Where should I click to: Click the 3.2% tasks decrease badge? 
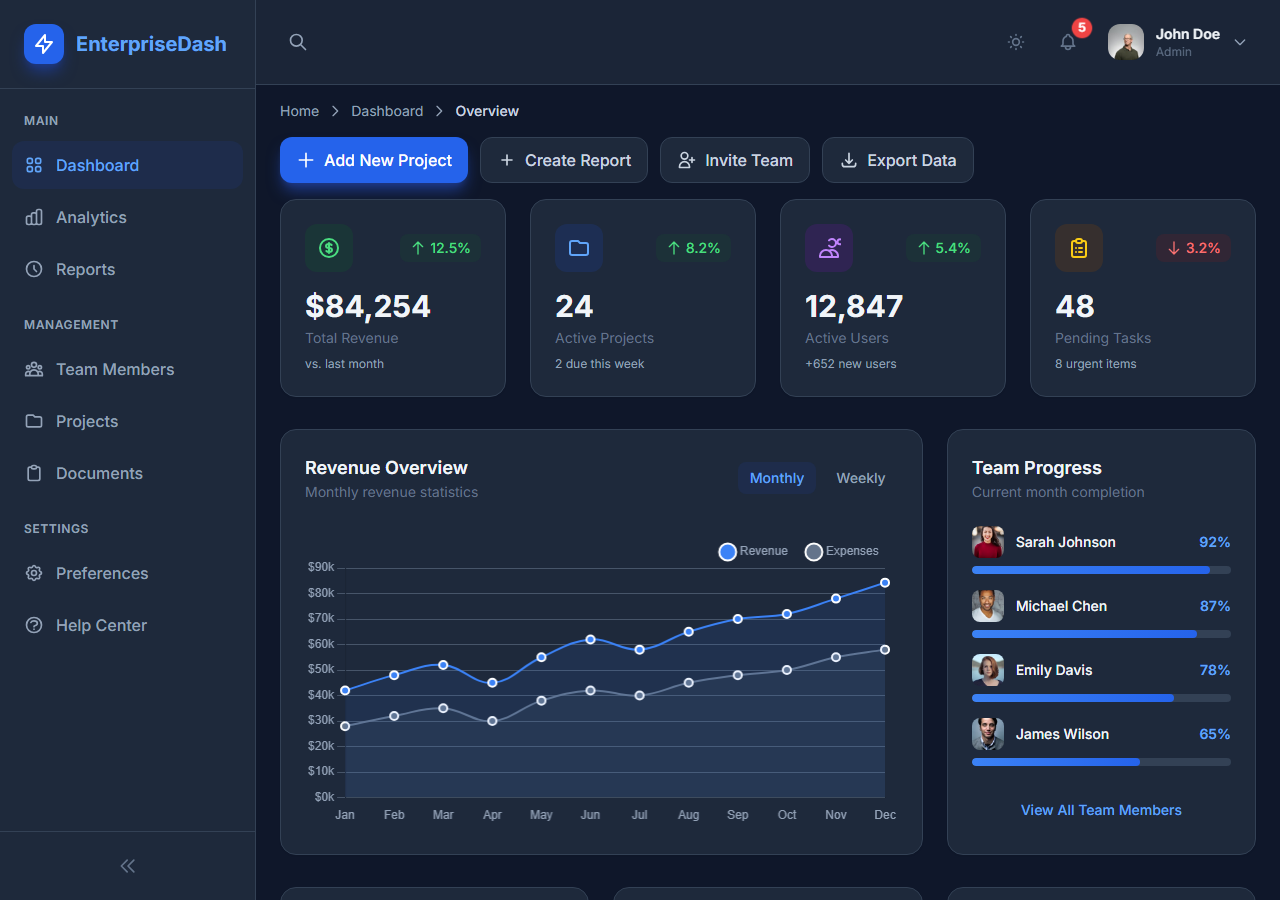[1193, 248]
